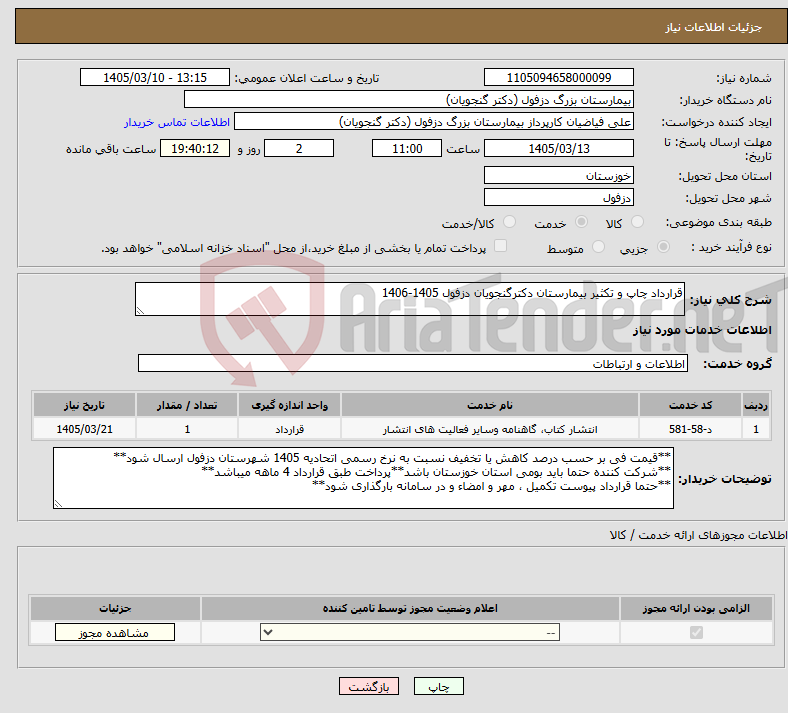Click the اطلاعات خدمات مورد نیاز heading
This screenshot has height=713, width=788.
click(702, 330)
